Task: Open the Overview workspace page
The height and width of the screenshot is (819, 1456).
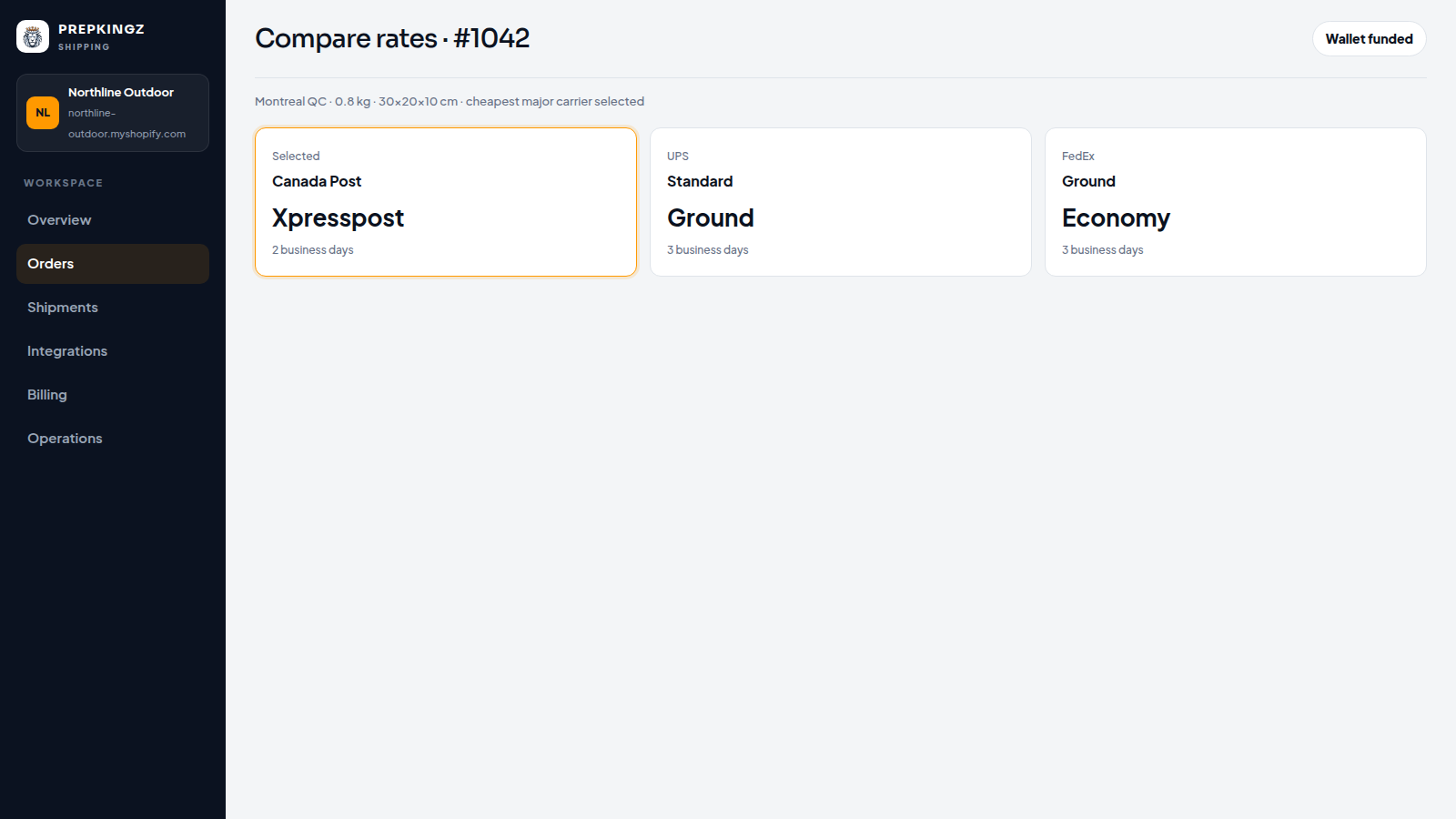Action: [x=113, y=220]
